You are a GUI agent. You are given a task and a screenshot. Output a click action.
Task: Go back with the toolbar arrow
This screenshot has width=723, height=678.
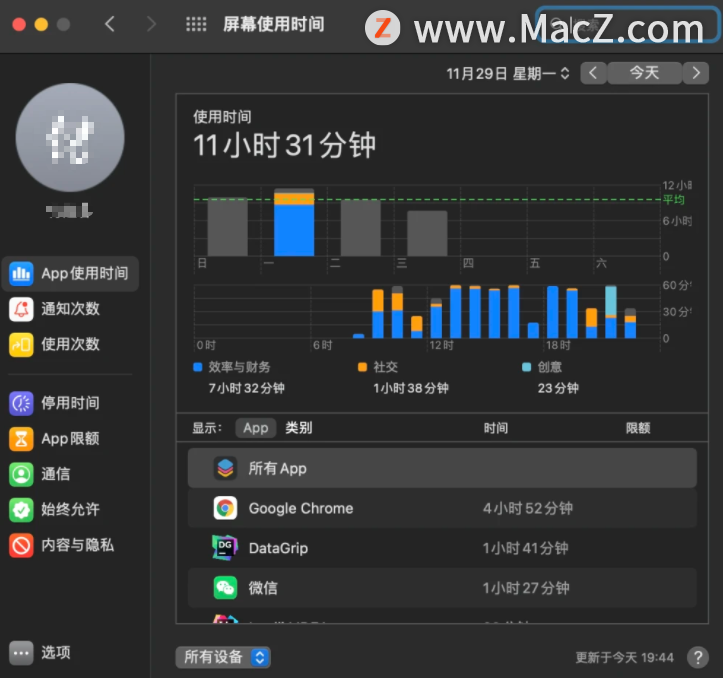click(x=110, y=24)
